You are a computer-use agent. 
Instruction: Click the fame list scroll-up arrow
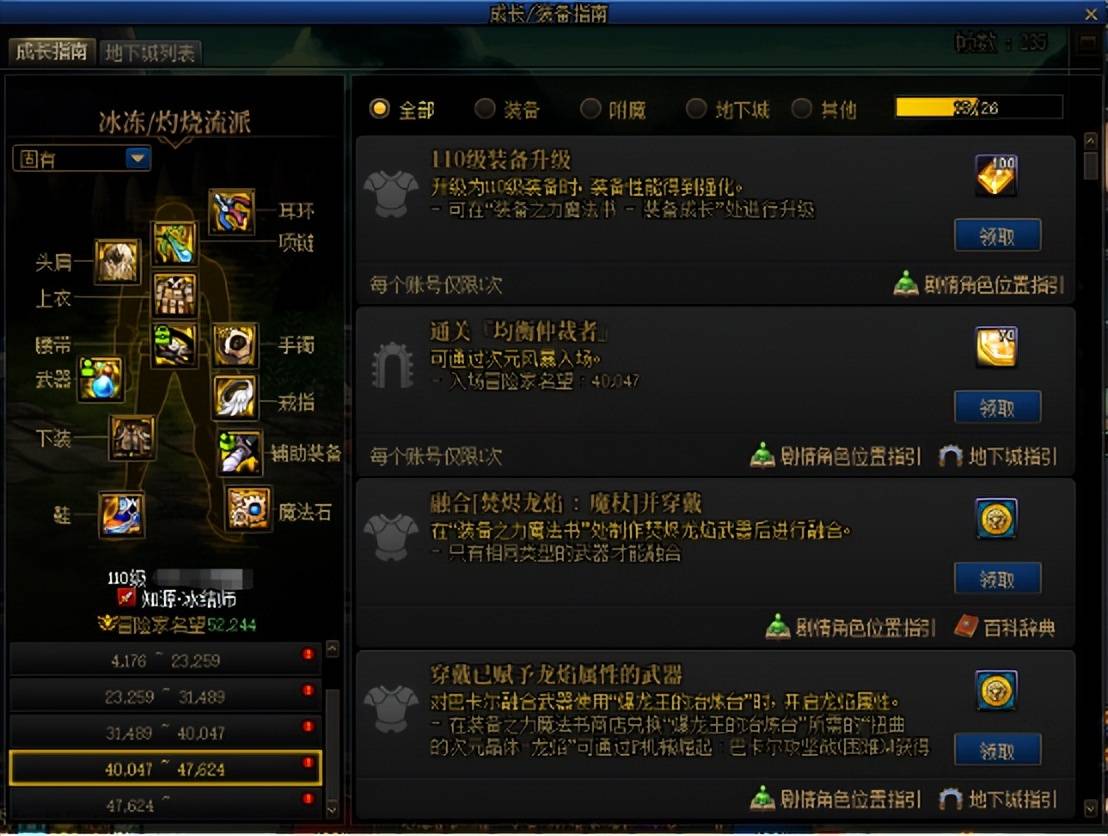tap(332, 649)
